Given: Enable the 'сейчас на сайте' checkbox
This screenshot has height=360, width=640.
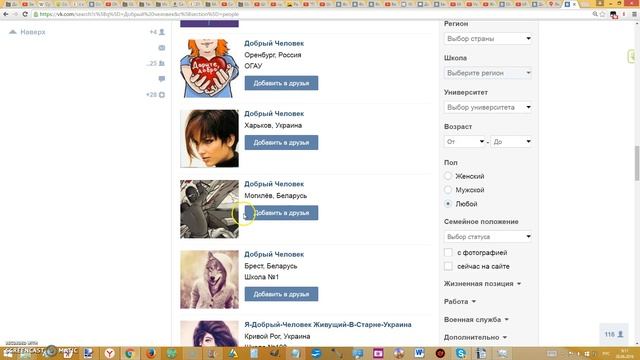Looking at the screenshot, I should tap(448, 266).
